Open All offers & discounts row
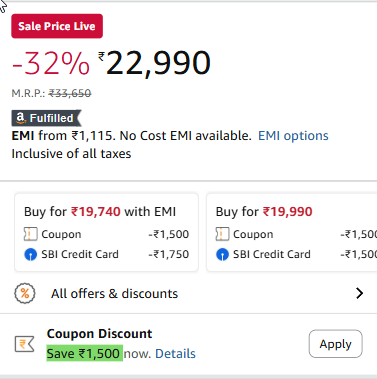 pos(188,293)
